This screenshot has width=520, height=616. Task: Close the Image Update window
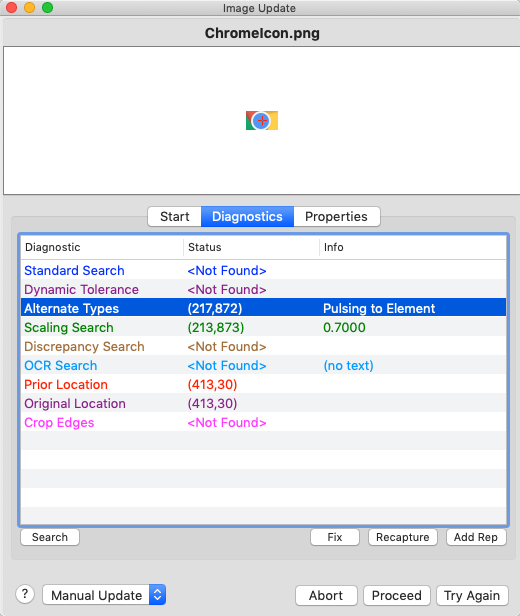point(11,7)
